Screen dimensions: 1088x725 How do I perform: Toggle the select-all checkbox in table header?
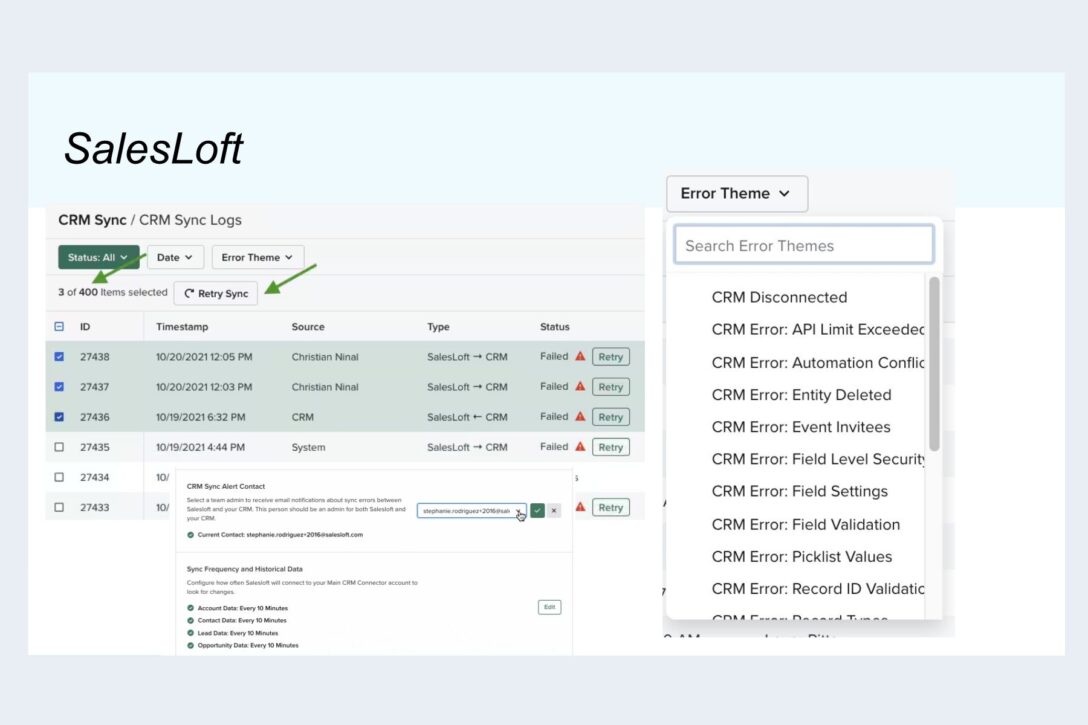[59, 326]
